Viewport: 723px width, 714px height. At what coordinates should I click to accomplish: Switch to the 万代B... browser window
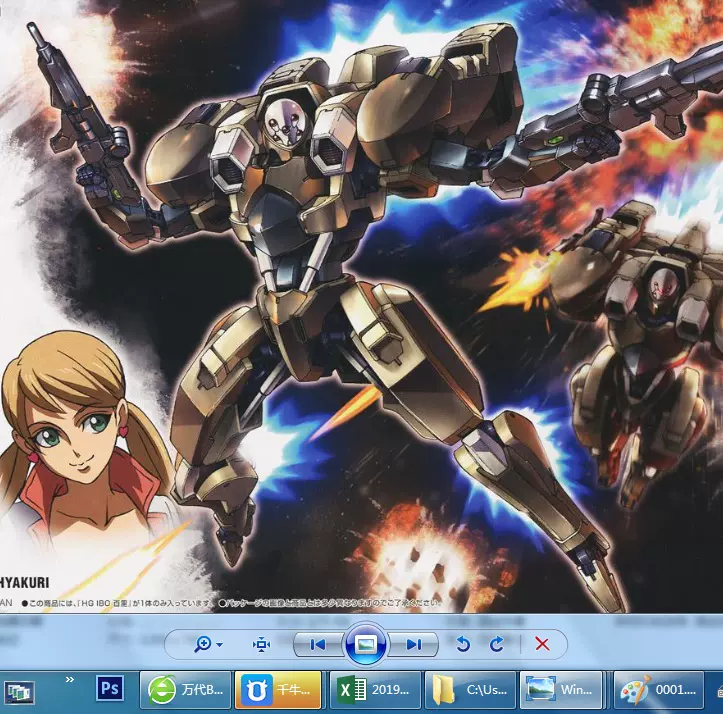[185, 690]
